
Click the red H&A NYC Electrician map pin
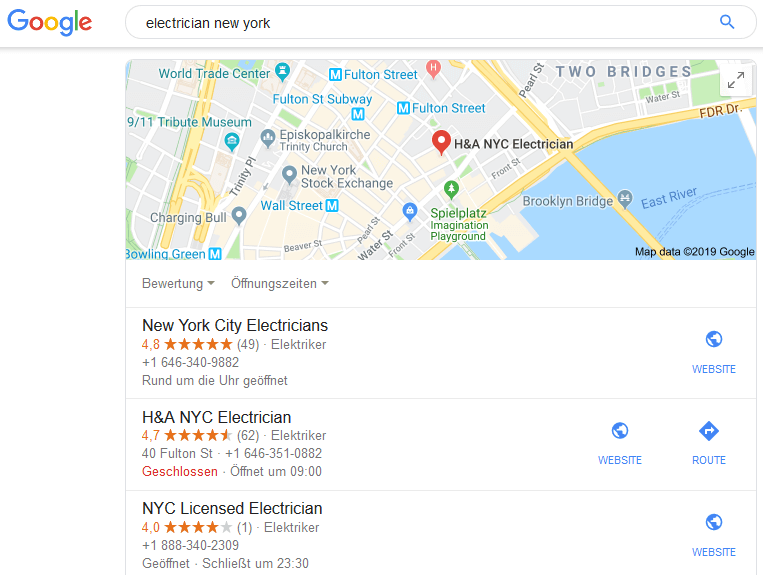coord(441,143)
